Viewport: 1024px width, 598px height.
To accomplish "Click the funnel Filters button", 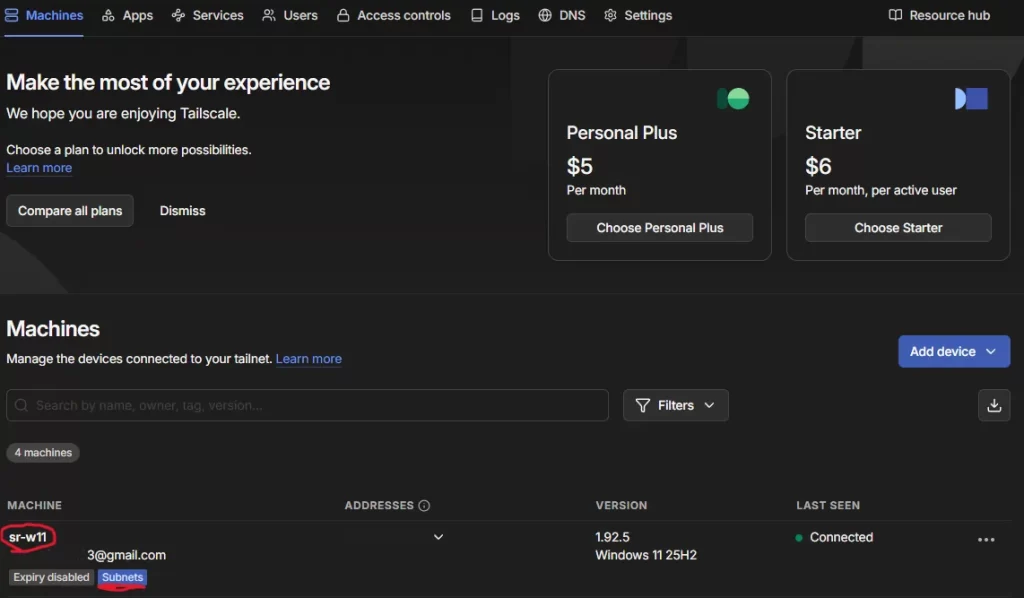I will coord(675,405).
